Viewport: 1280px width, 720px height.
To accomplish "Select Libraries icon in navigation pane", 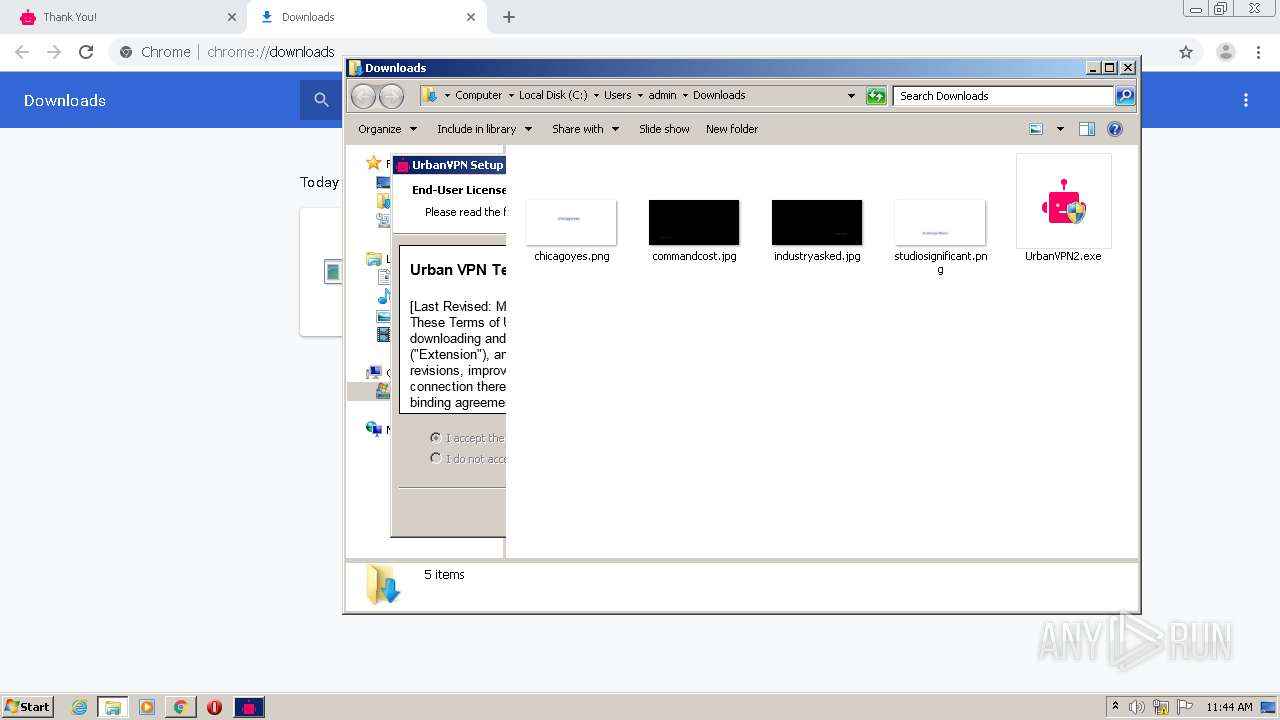I will pyautogui.click(x=373, y=259).
